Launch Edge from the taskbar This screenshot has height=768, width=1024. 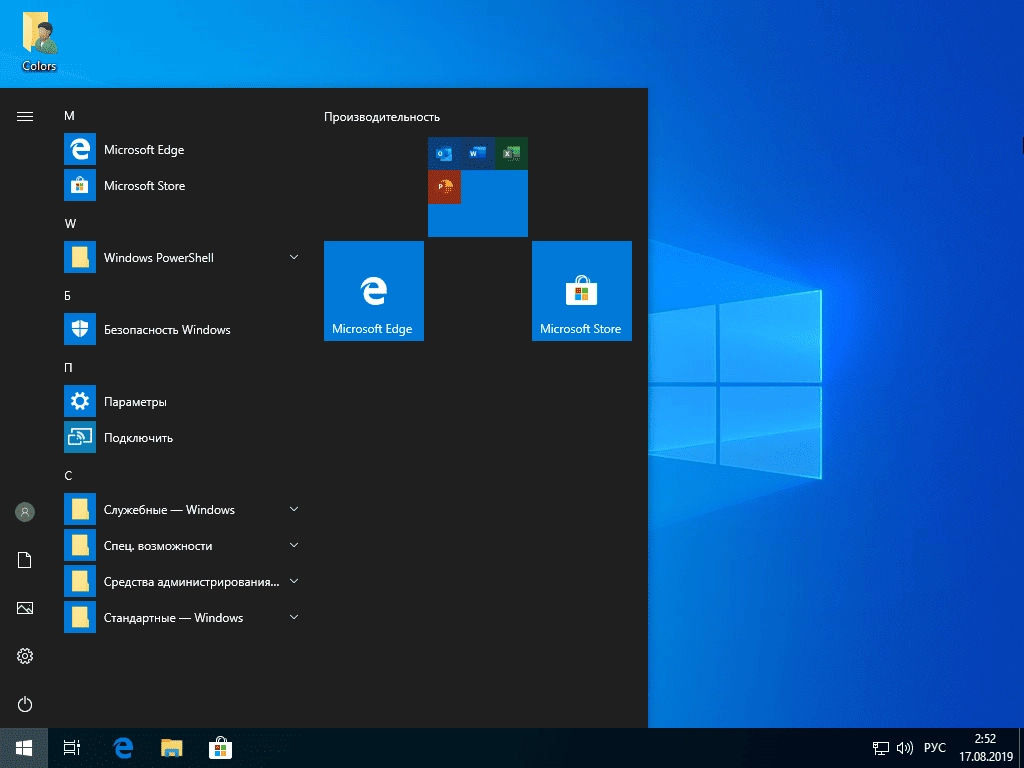pyautogui.click(x=123, y=748)
